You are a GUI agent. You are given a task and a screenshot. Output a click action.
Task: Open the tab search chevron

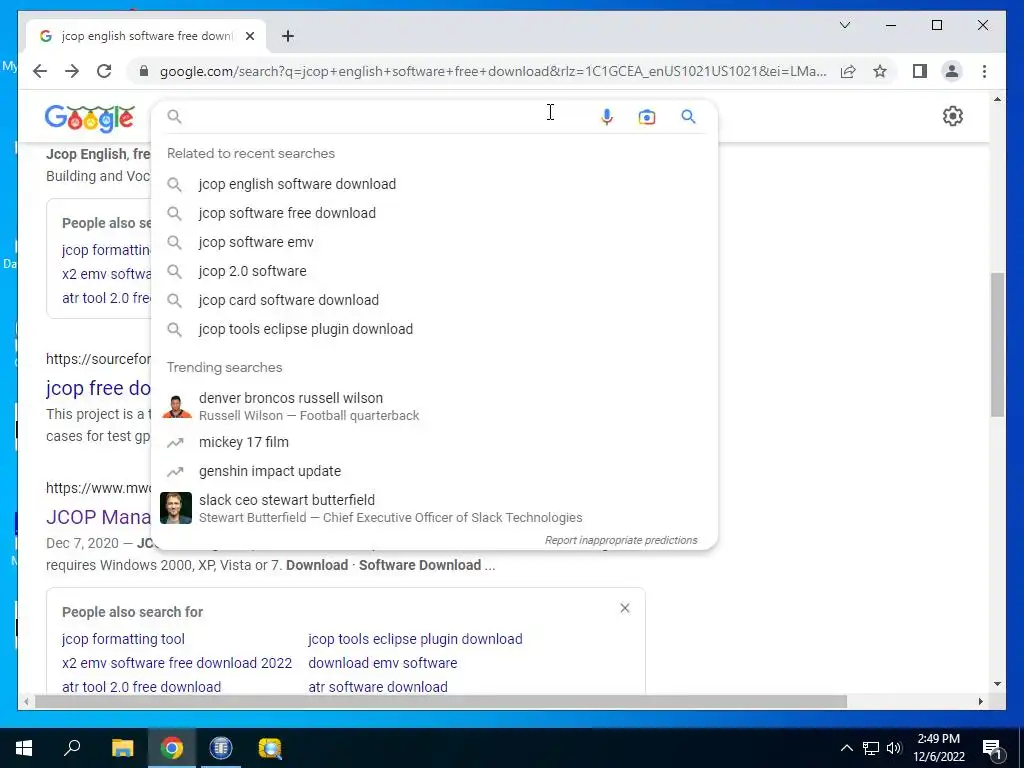coord(844,25)
